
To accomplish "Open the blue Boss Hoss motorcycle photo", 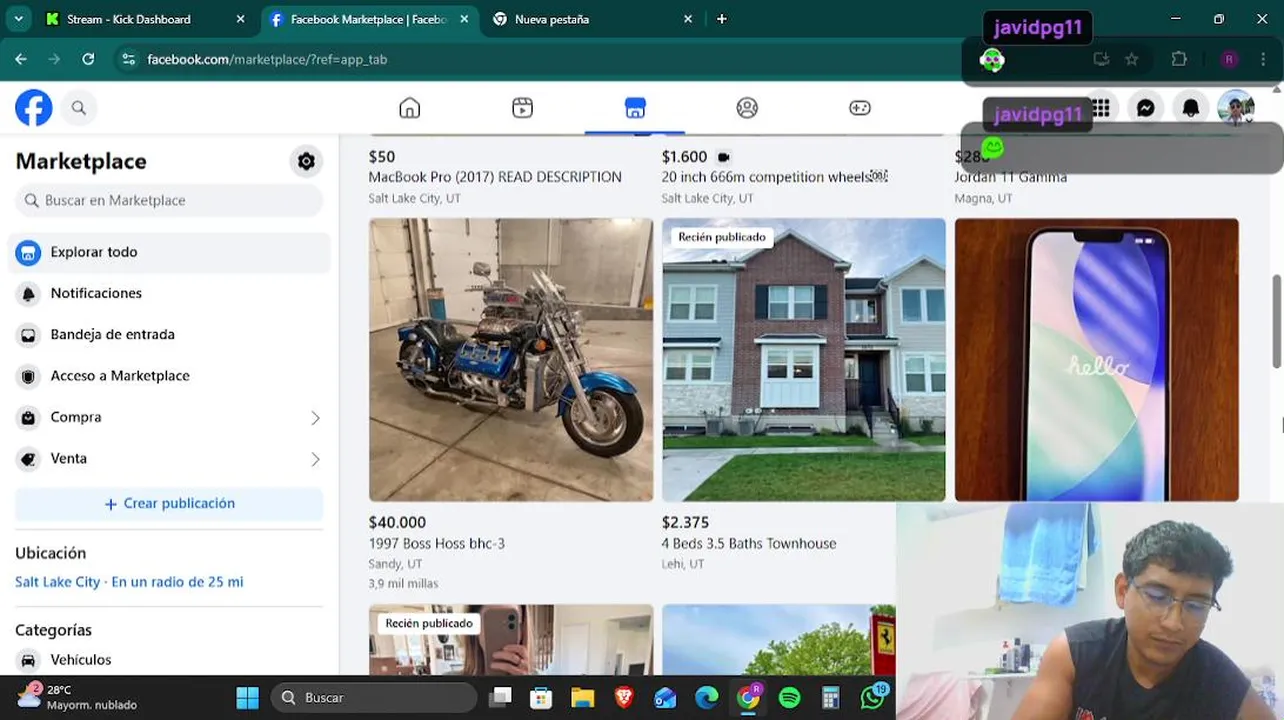I will [511, 360].
